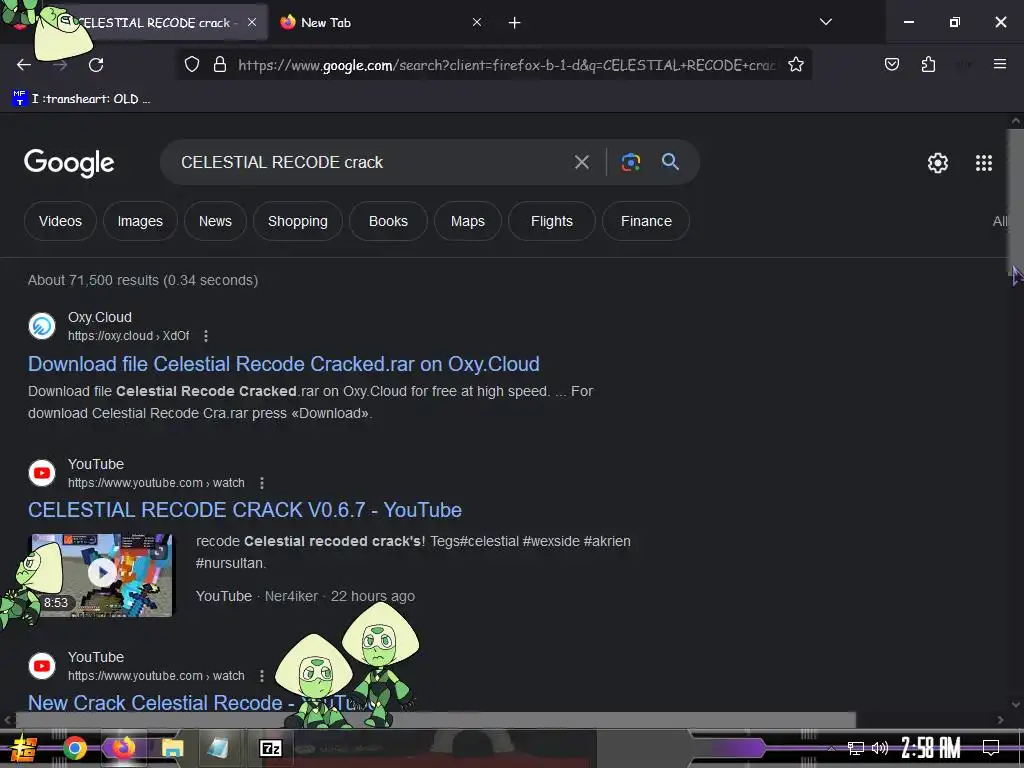Open 7-Zip from the taskbar
The height and width of the screenshot is (768, 1024).
271,748
